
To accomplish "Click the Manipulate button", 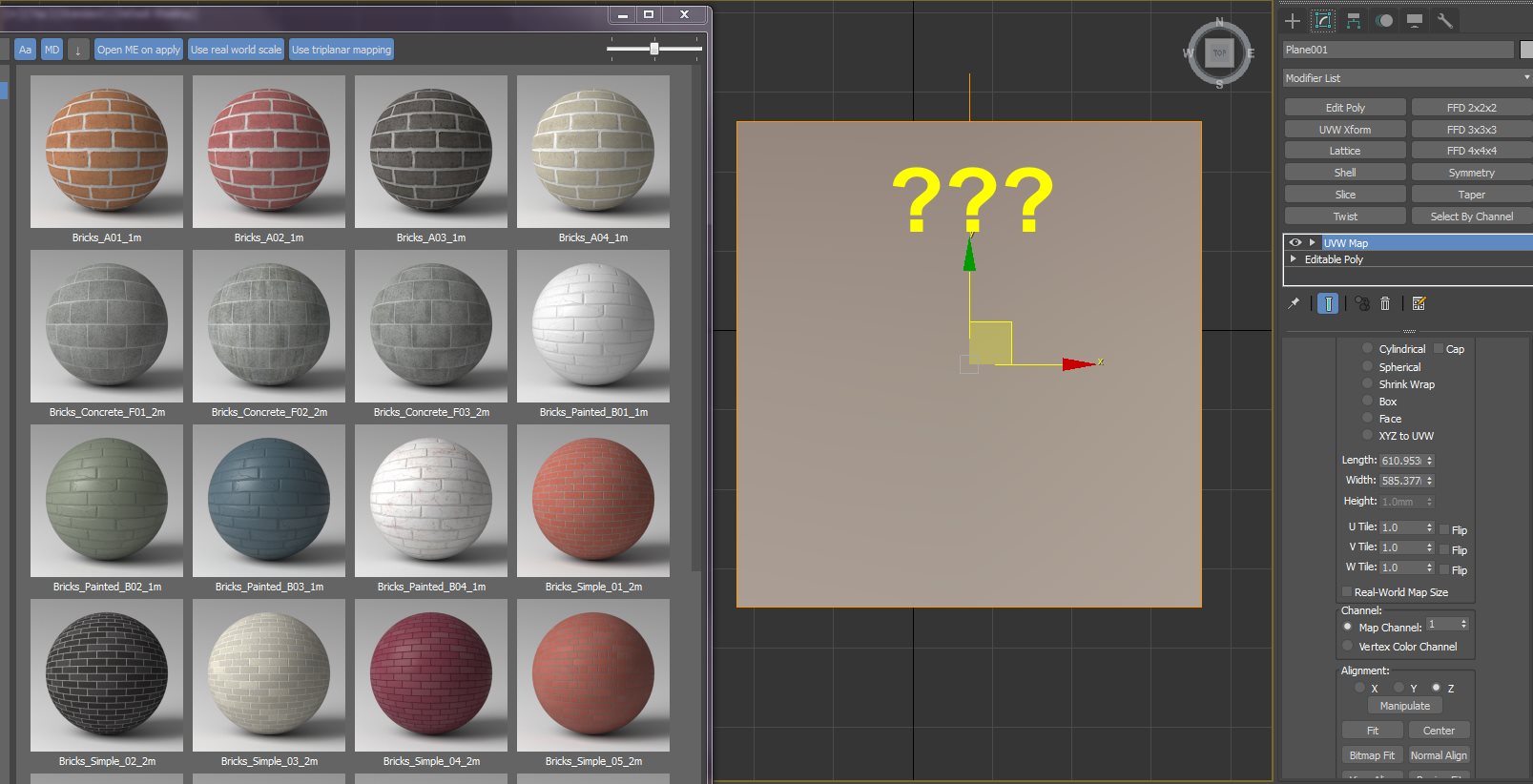I will [x=1405, y=706].
